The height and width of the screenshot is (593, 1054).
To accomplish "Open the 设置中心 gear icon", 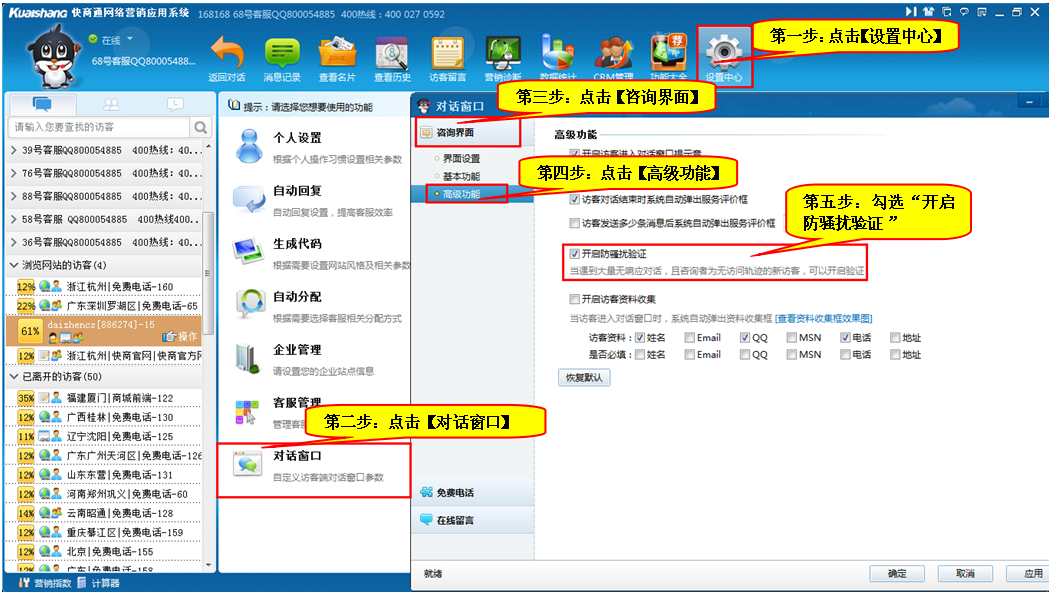I will click(x=723, y=53).
